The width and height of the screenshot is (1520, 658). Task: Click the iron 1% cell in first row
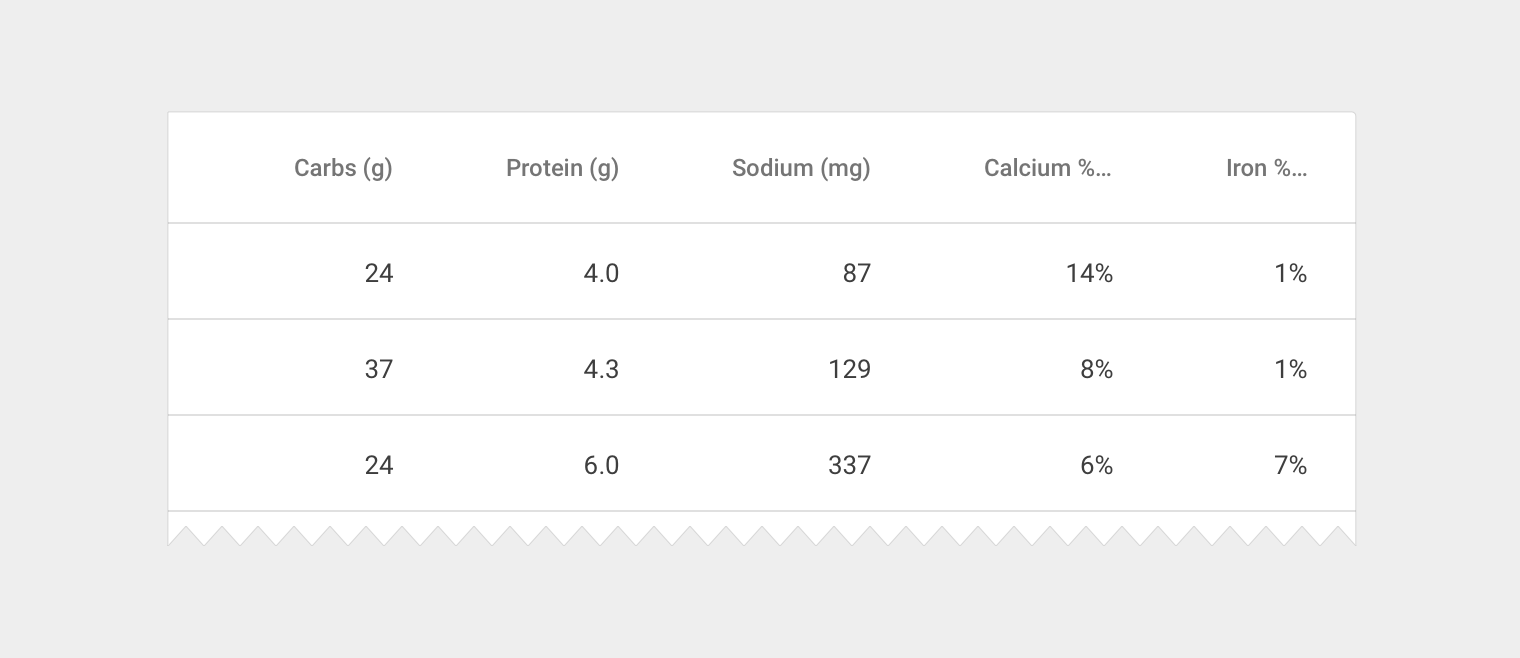tap(1290, 273)
